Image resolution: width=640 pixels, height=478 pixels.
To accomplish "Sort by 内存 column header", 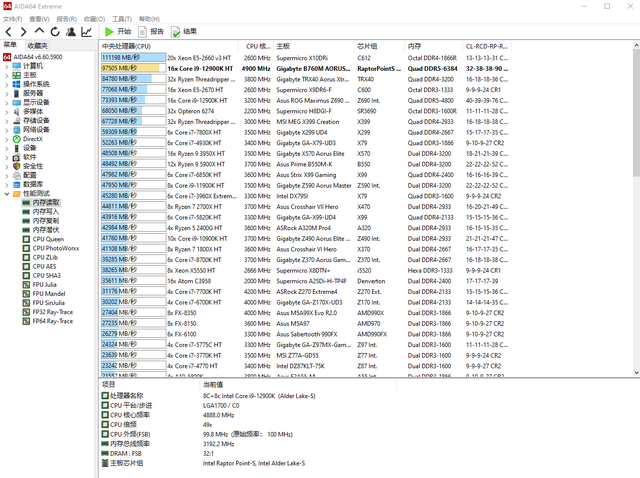I will click(433, 46).
